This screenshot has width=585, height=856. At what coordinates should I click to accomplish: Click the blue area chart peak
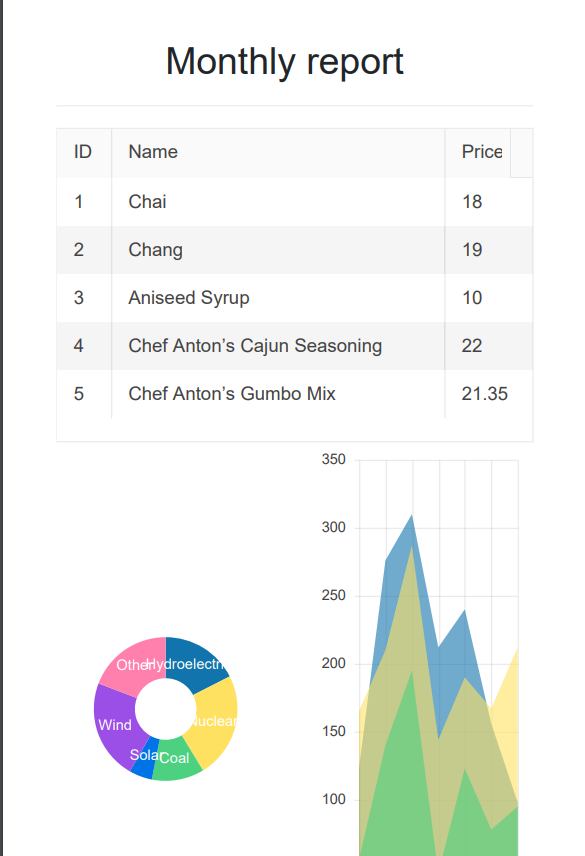(x=411, y=518)
